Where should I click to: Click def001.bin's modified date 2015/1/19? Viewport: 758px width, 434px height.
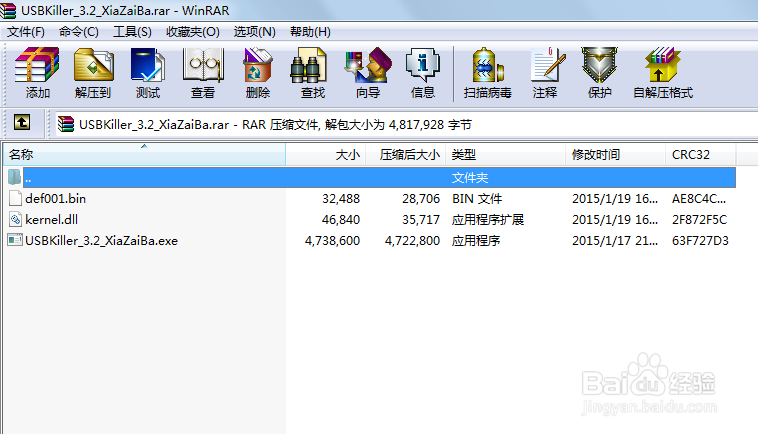[x=615, y=199]
